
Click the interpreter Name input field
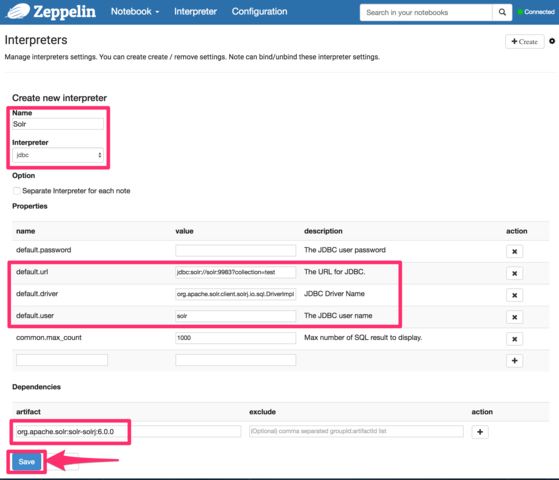[58, 124]
